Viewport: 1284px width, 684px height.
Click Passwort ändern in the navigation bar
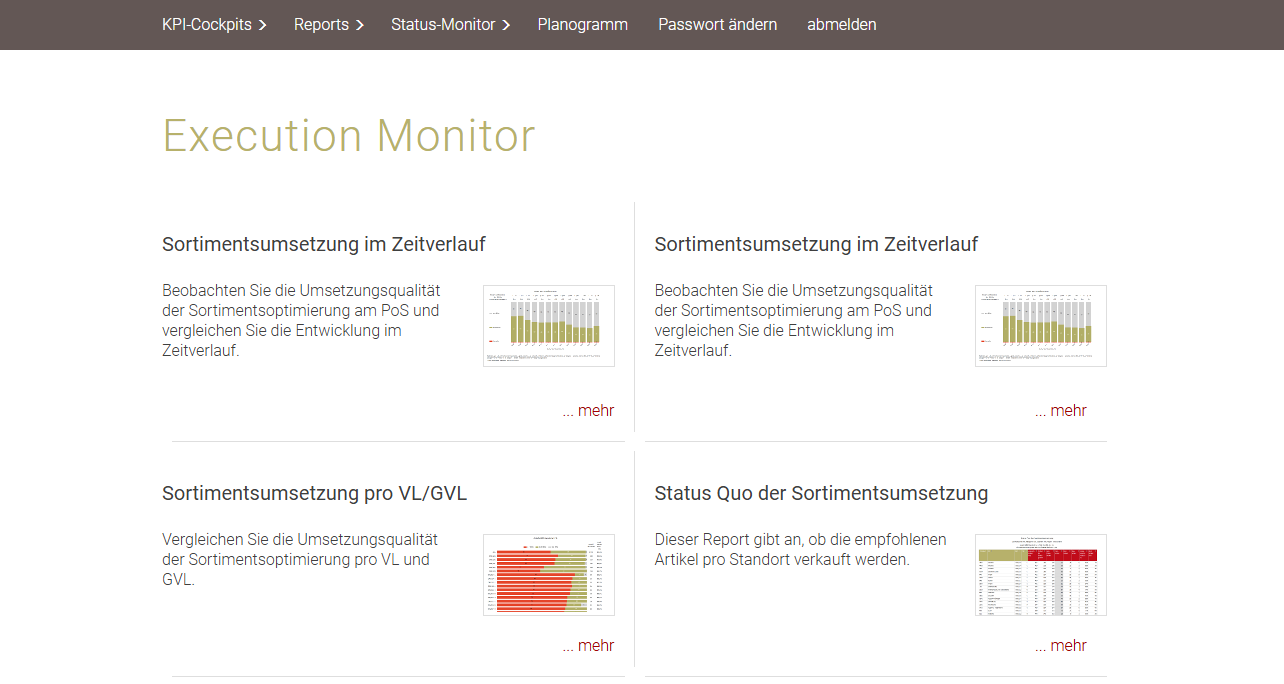(717, 25)
